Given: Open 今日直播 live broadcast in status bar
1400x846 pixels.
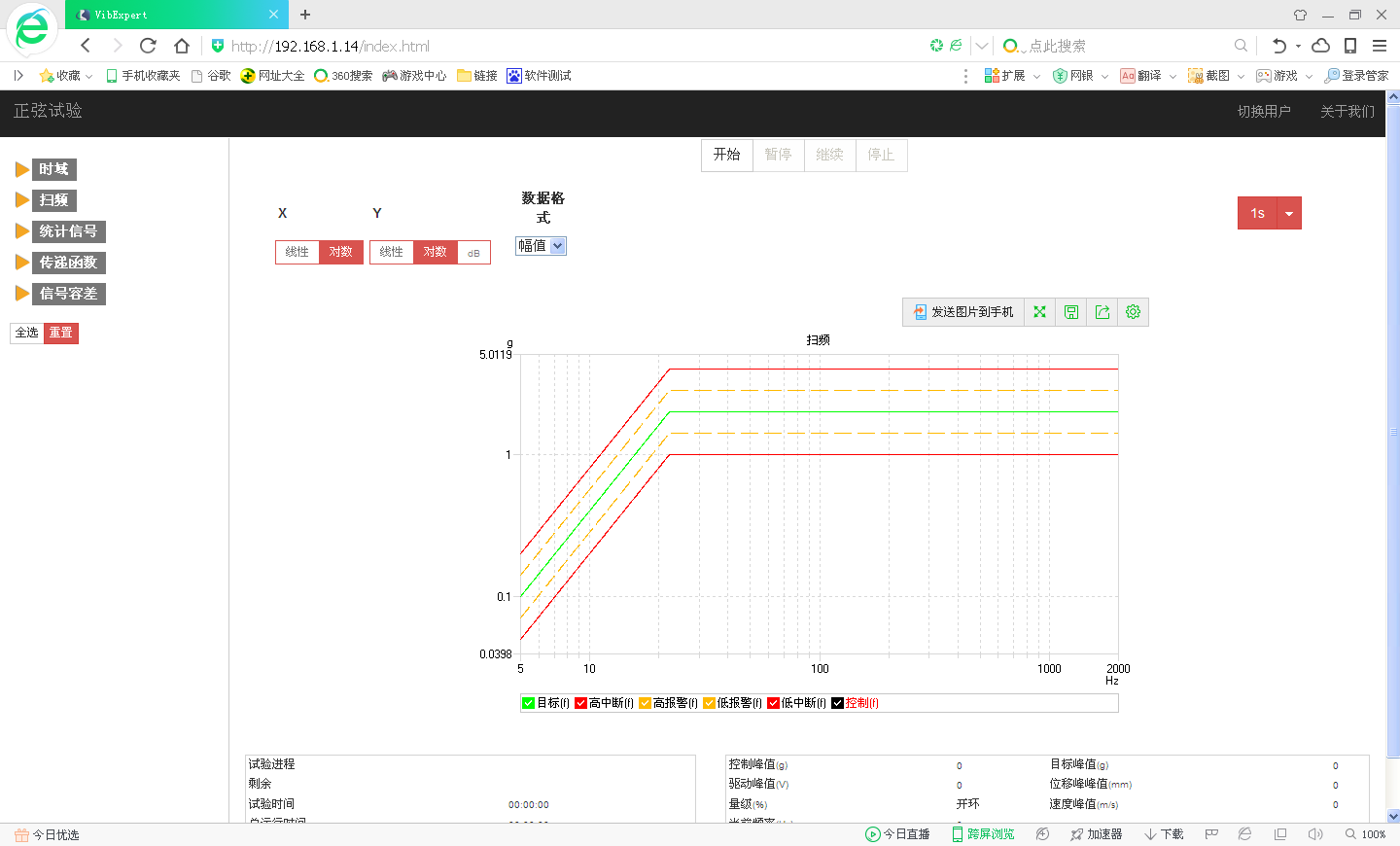Looking at the screenshot, I should point(897,834).
